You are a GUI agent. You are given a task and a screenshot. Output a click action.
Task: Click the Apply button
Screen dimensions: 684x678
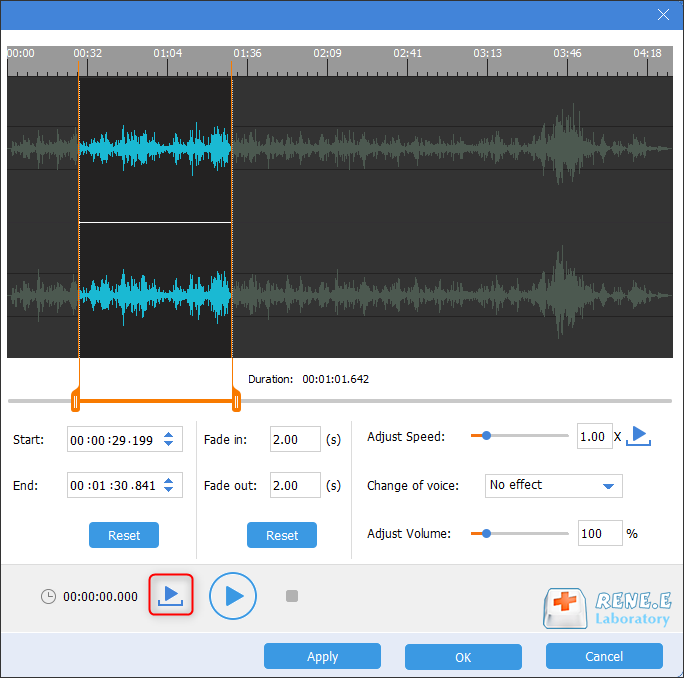pyautogui.click(x=322, y=656)
